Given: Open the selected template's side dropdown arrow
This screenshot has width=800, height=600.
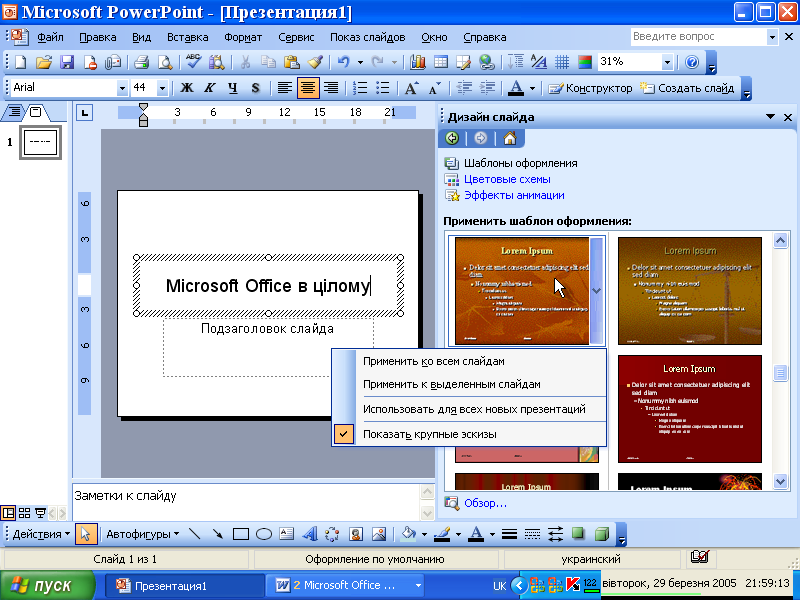Looking at the screenshot, I should [x=596, y=291].
